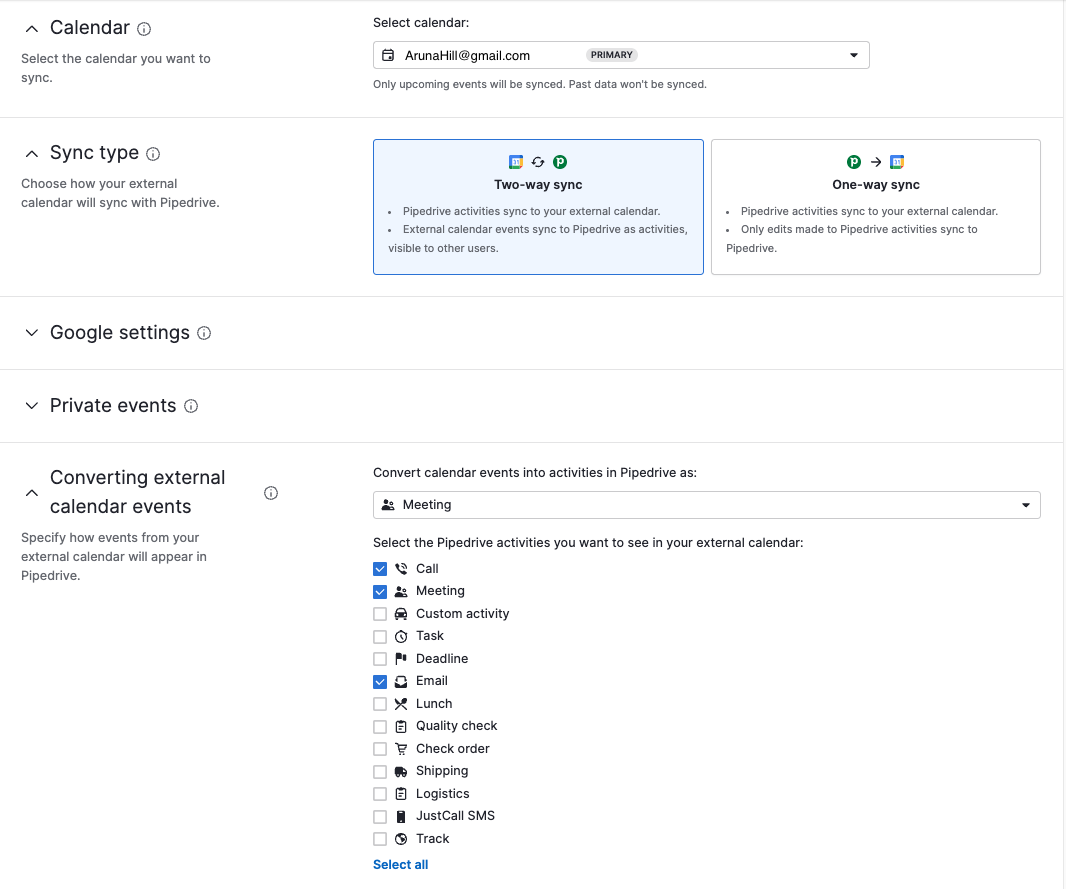
Task: Select the Two-way sync option
Action: pyautogui.click(x=538, y=207)
